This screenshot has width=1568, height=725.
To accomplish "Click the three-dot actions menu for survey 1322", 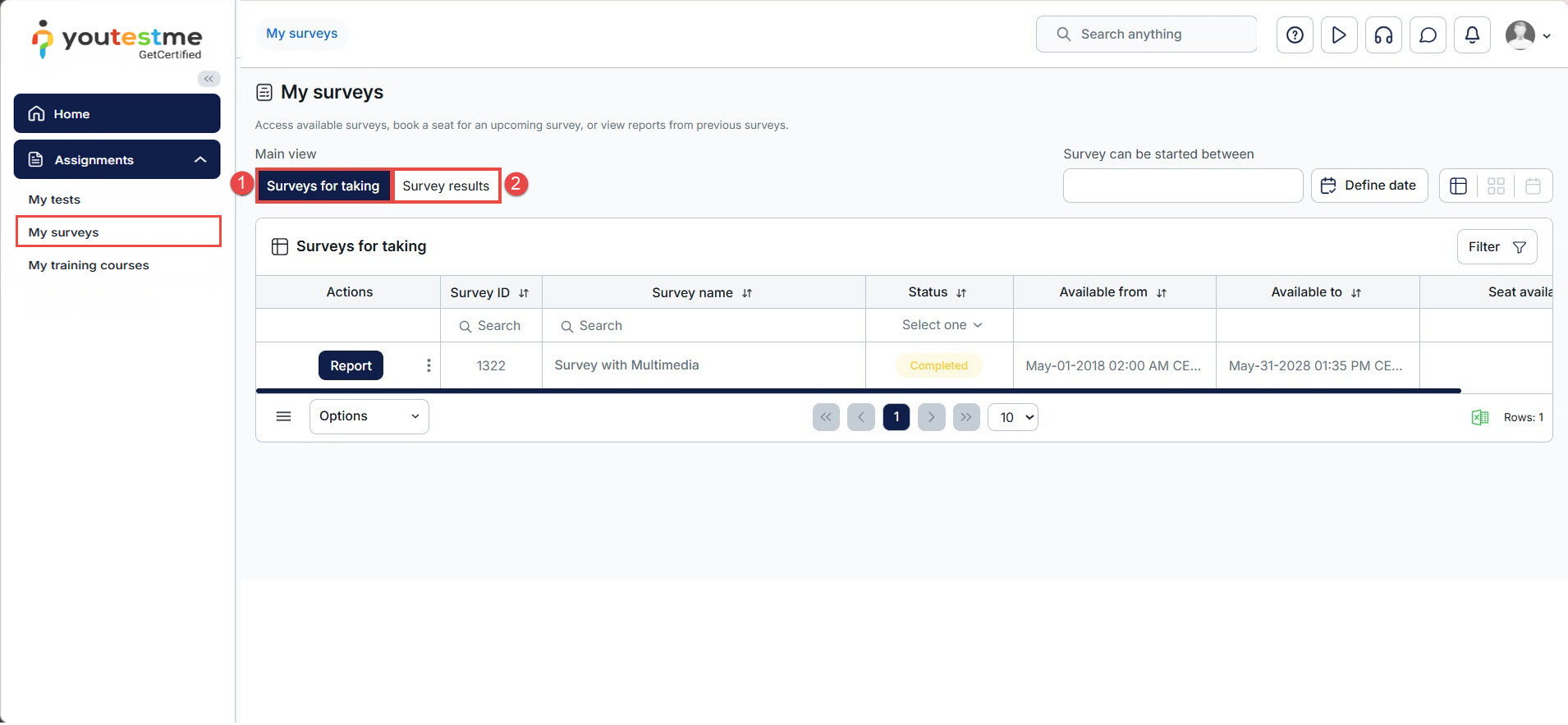I will [429, 365].
